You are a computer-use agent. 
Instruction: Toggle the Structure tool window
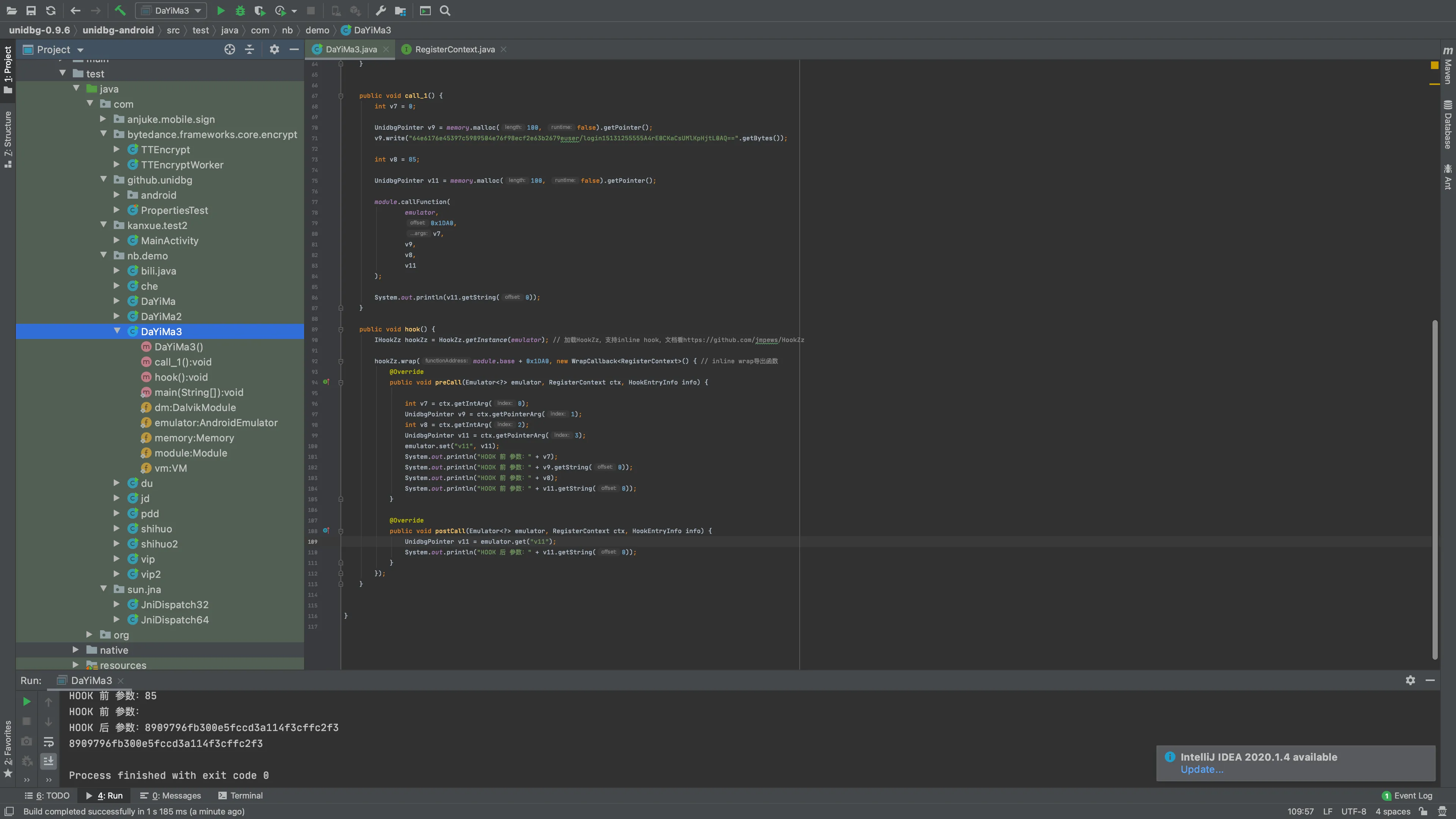coord(8,139)
